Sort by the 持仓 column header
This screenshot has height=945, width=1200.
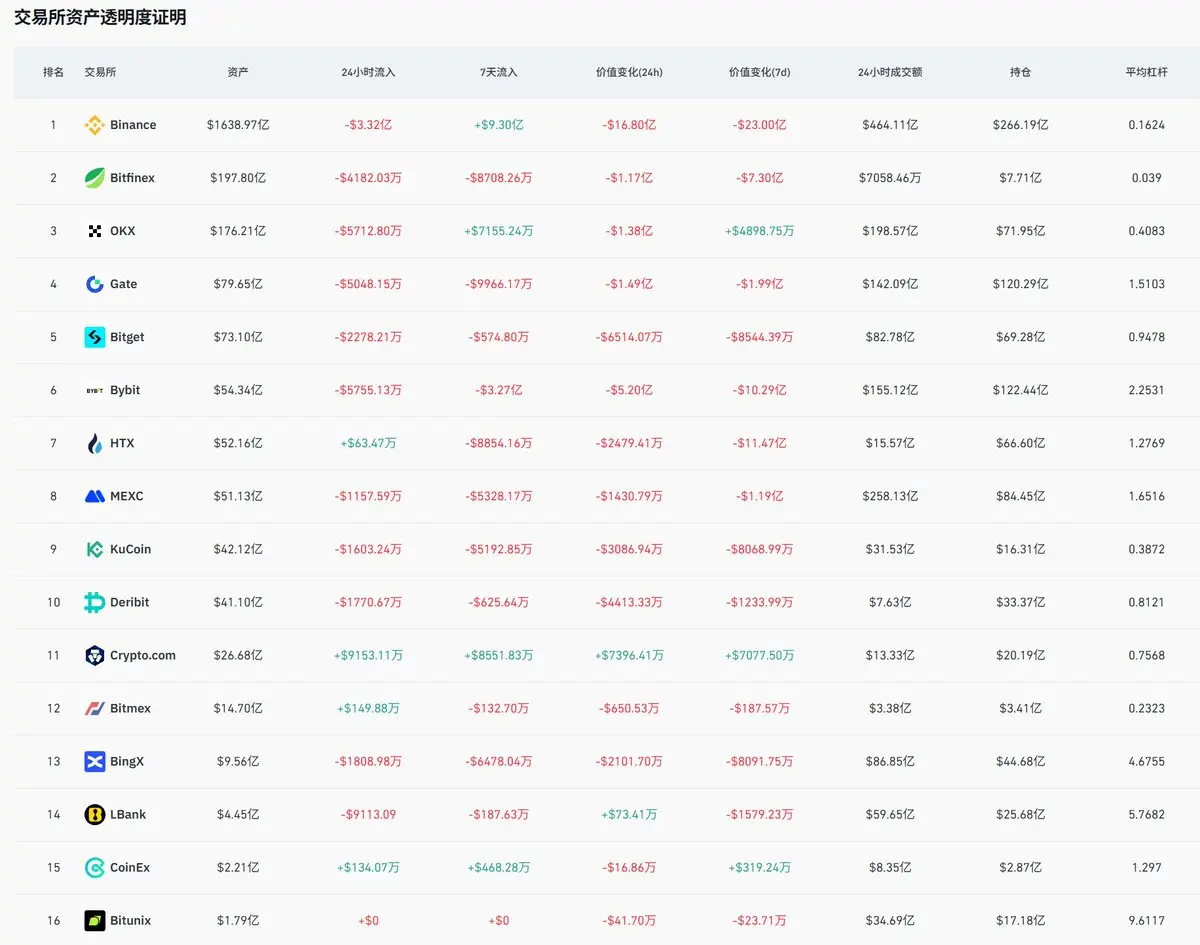click(1020, 72)
